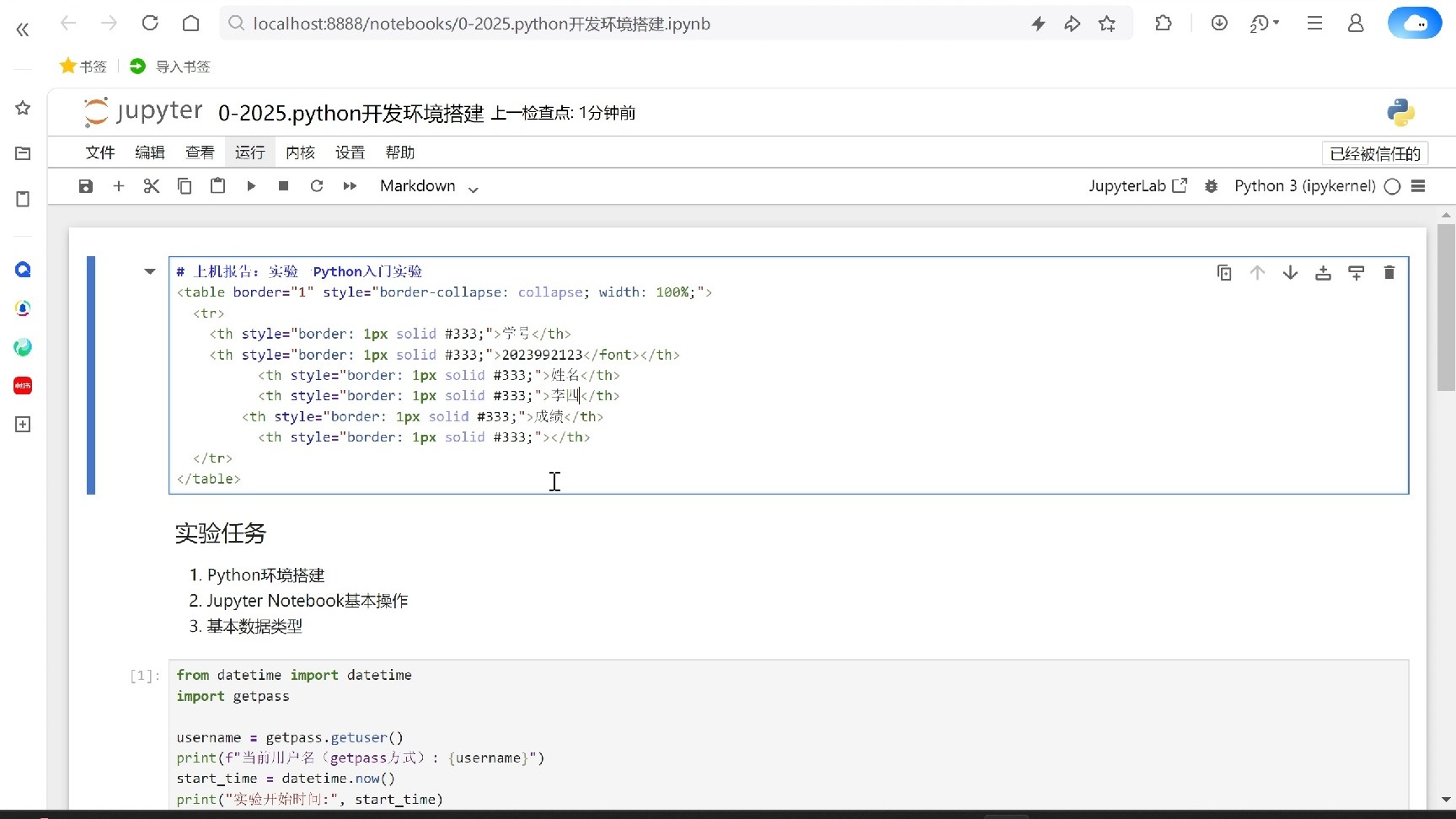Click 导入书签 import bookmarks
The width and height of the screenshot is (1456, 819).
click(x=170, y=66)
